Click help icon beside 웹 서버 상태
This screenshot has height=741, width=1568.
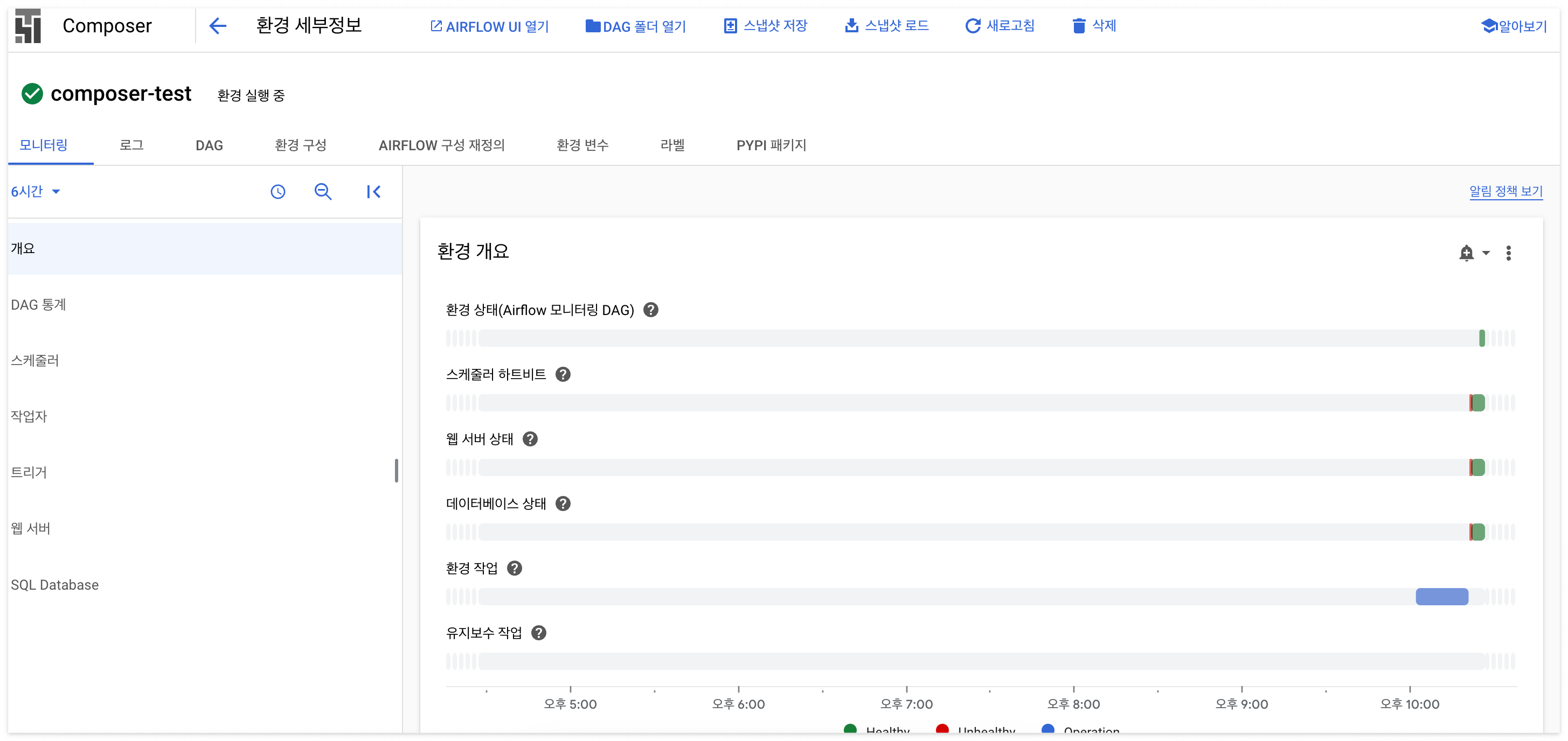(x=530, y=439)
